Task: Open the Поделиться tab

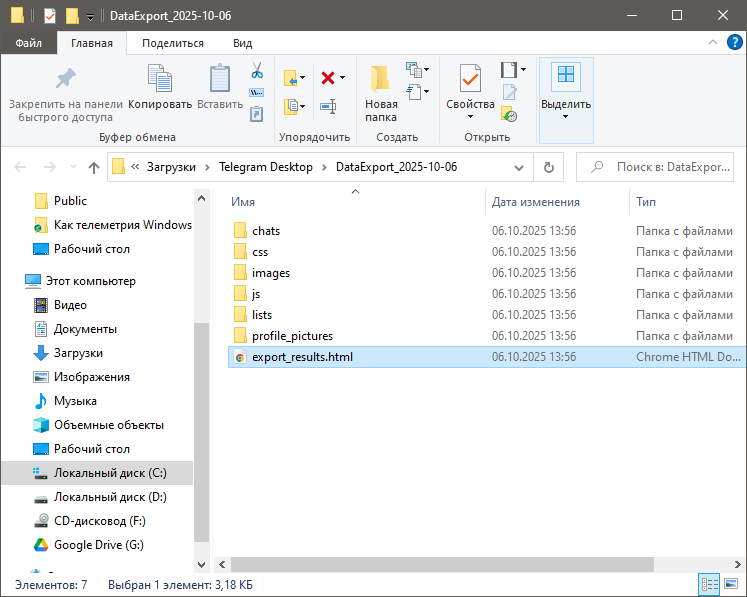Action: [x=172, y=43]
